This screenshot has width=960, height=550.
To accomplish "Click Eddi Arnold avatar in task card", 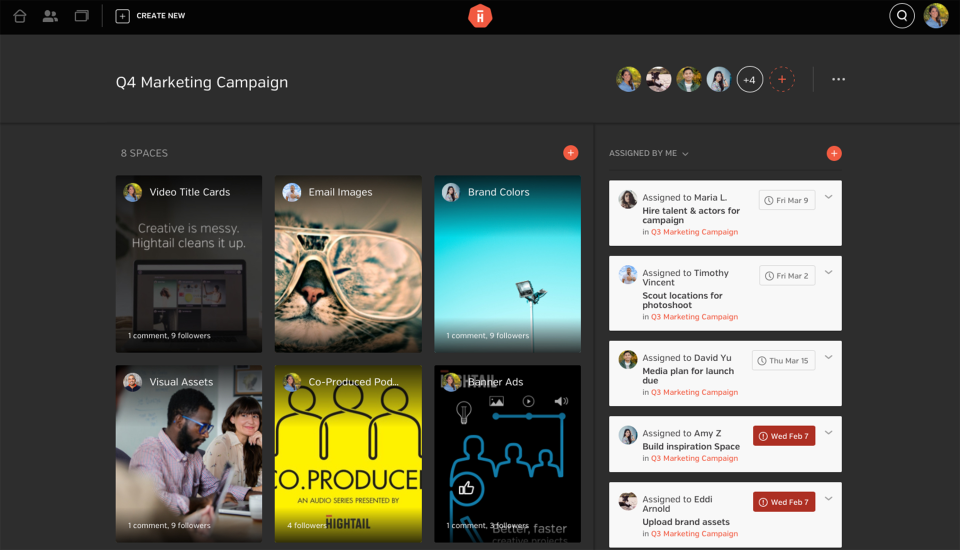I will pyautogui.click(x=628, y=501).
